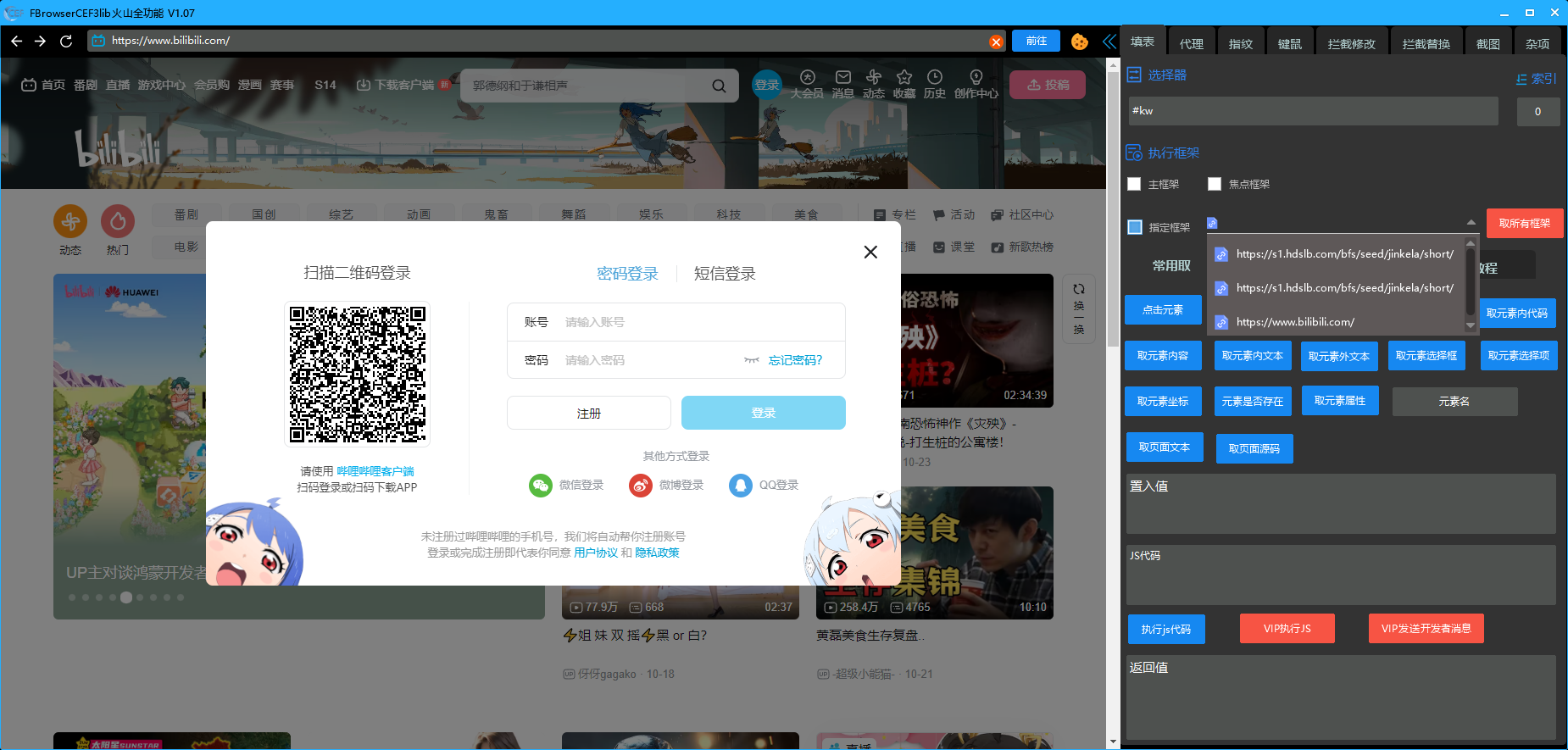The height and width of the screenshot is (750, 1568).
Task: Check the 焦点框架 checkbox
Action: 1215,184
